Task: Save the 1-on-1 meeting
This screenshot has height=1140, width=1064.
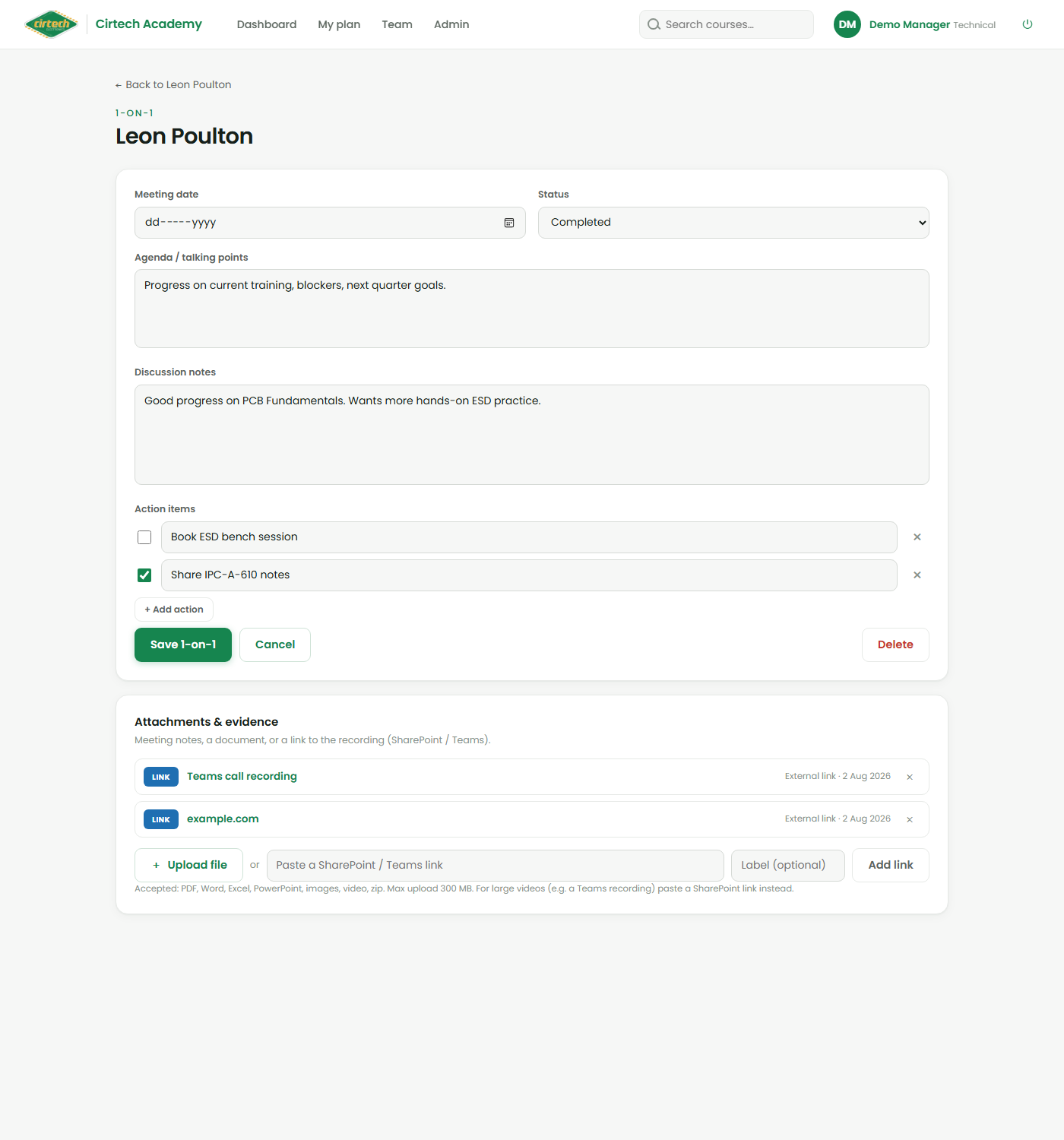Action: [183, 644]
